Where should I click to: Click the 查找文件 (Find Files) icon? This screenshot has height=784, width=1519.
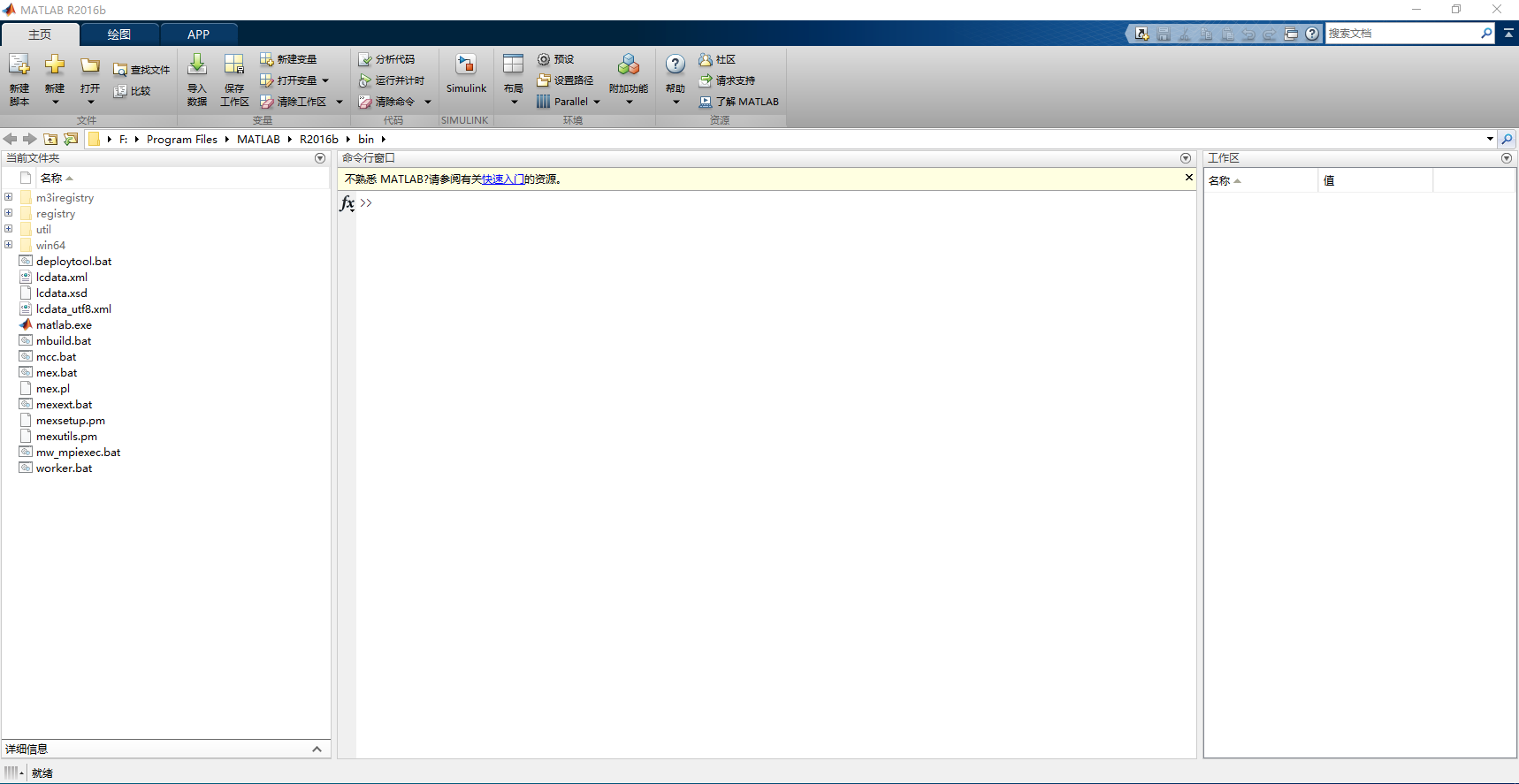[x=120, y=70]
